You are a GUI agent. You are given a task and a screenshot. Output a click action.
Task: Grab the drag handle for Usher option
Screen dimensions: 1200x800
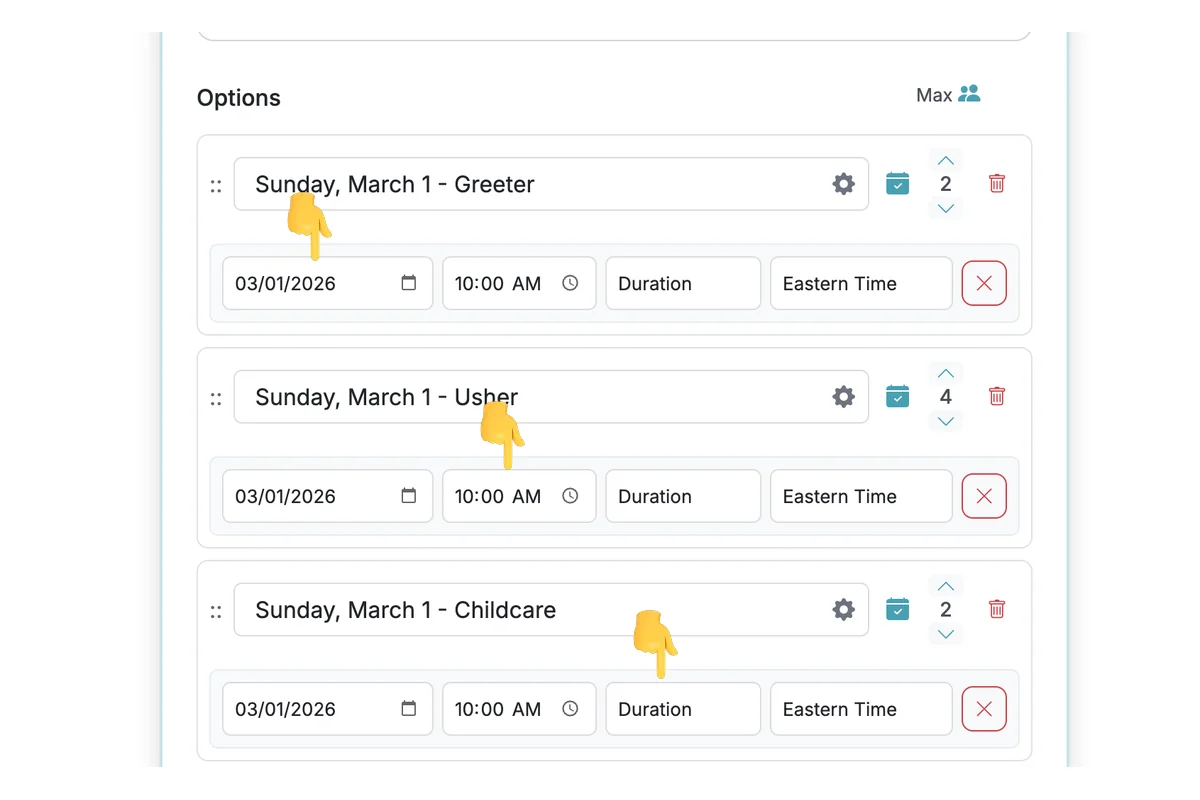[216, 399]
